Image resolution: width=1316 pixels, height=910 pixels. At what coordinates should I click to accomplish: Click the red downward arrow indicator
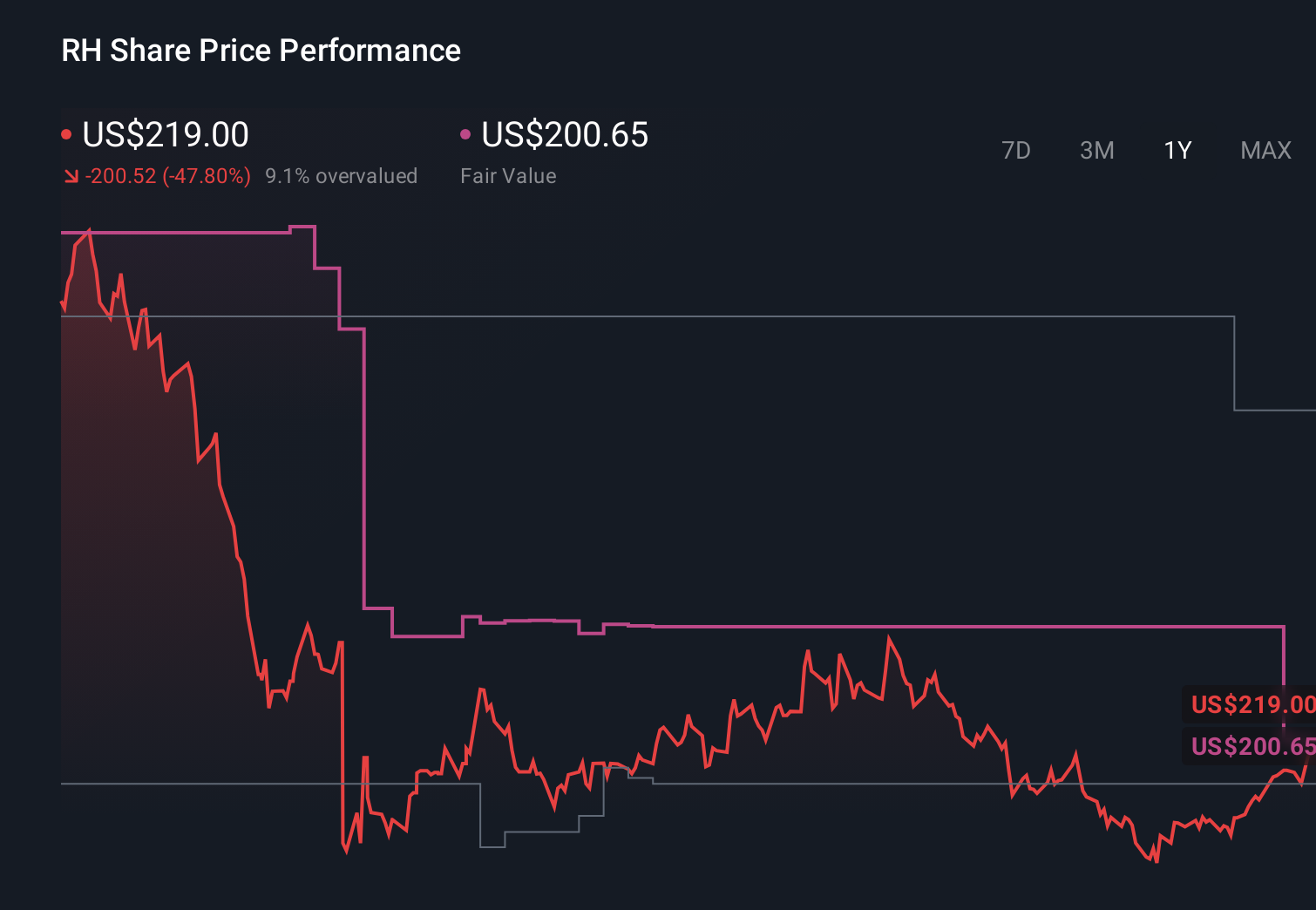coord(71,175)
